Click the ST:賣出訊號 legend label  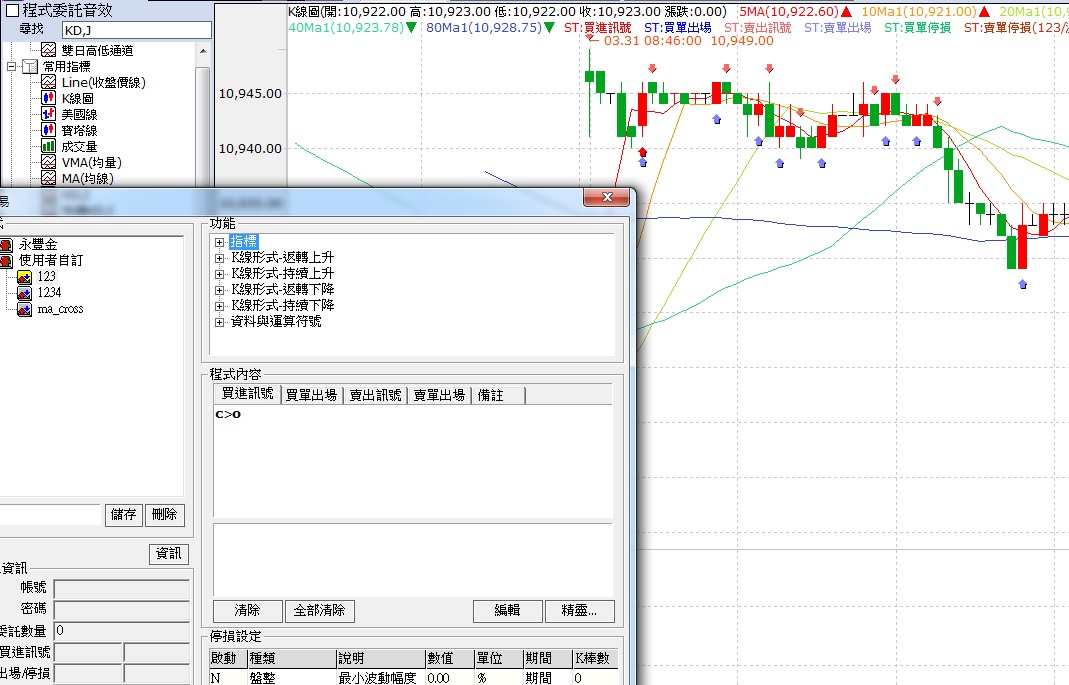(757, 28)
